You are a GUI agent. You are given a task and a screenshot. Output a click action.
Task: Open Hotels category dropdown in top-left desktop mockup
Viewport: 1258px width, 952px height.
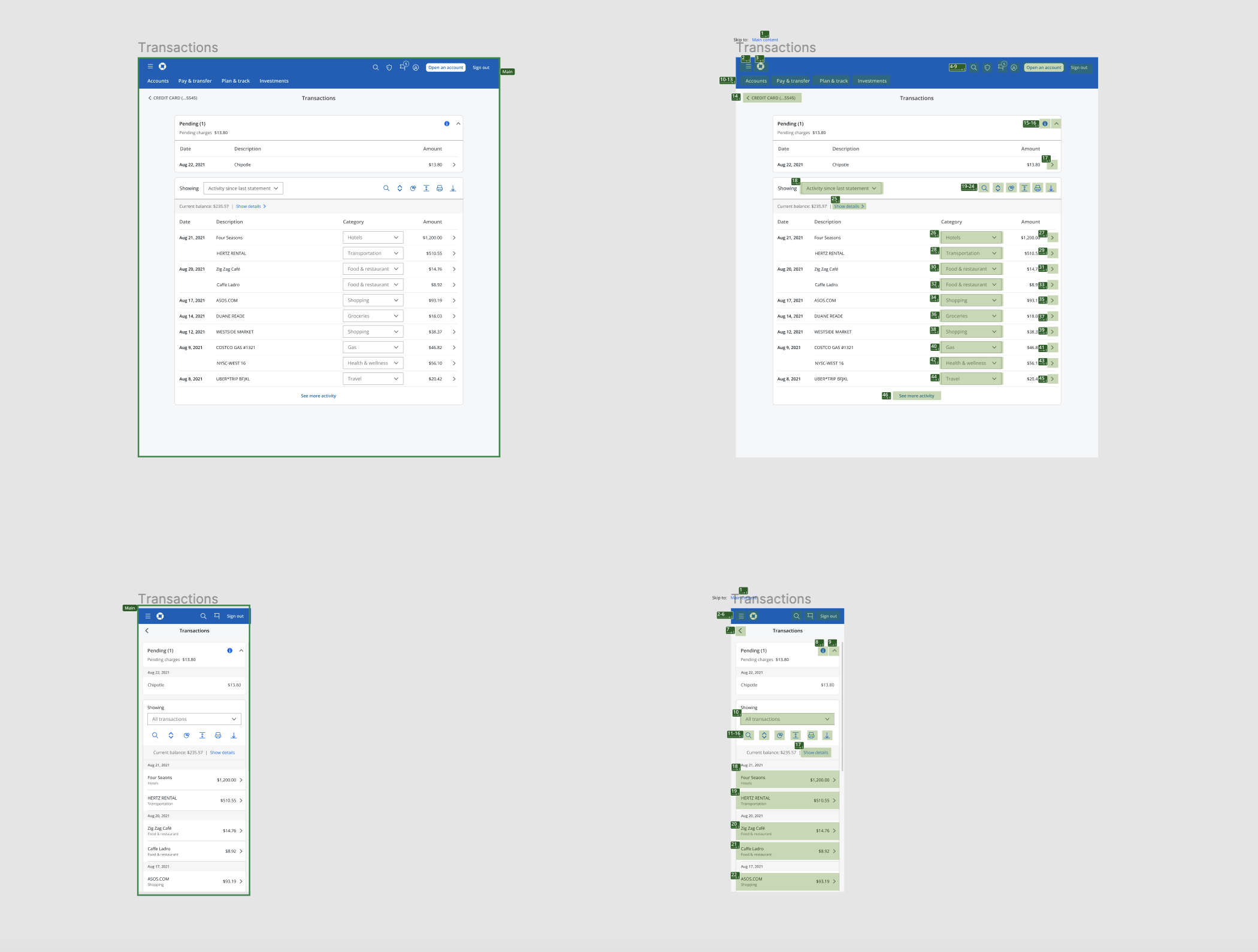(x=373, y=238)
